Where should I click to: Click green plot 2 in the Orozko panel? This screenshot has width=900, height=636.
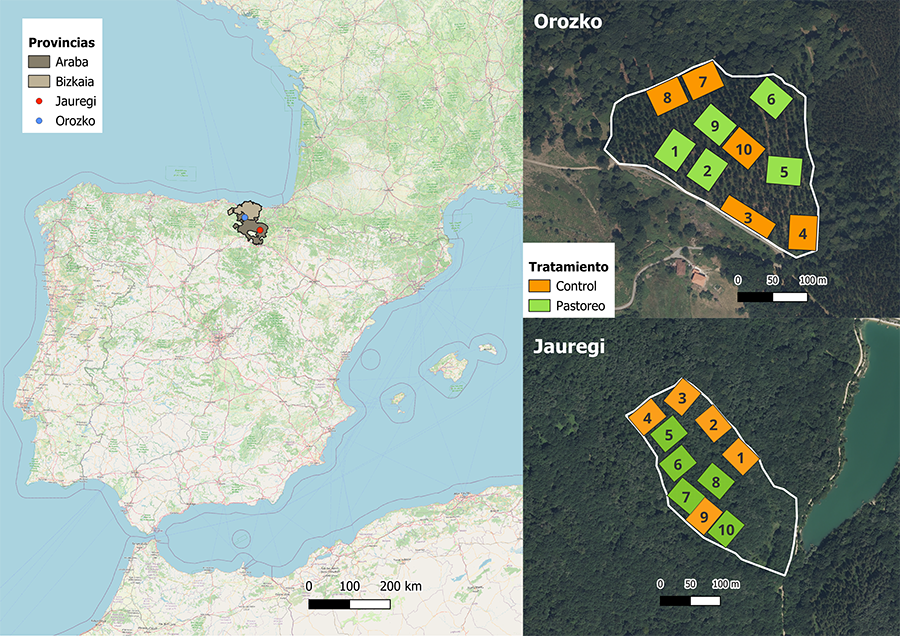[707, 170]
